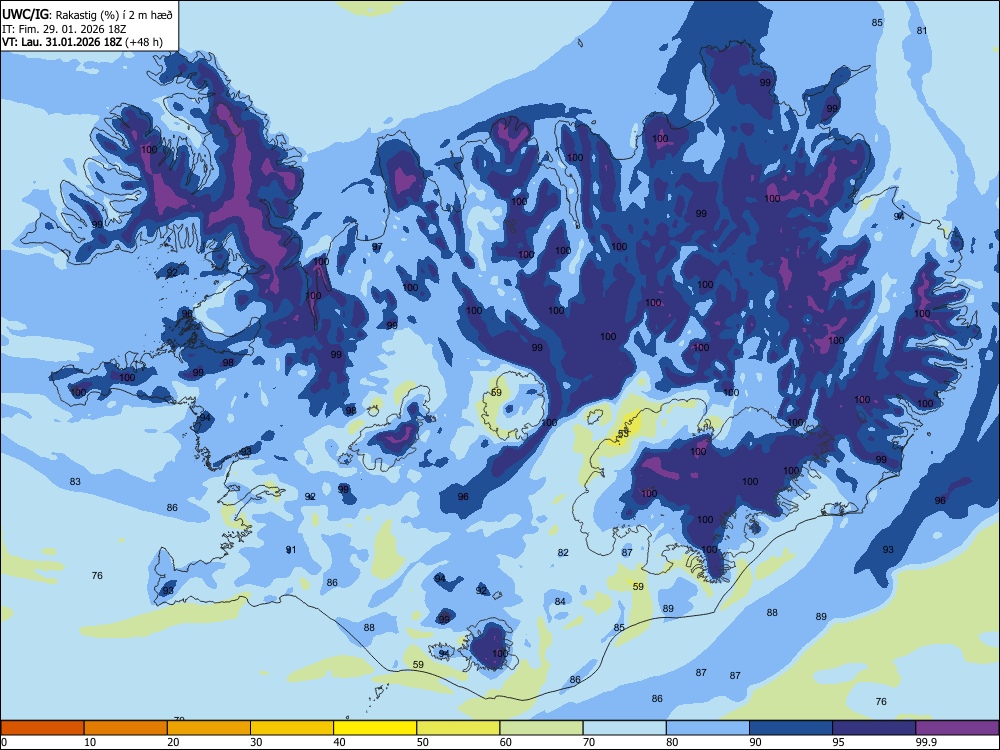Click the humidity value '82' on the map

click(x=563, y=552)
